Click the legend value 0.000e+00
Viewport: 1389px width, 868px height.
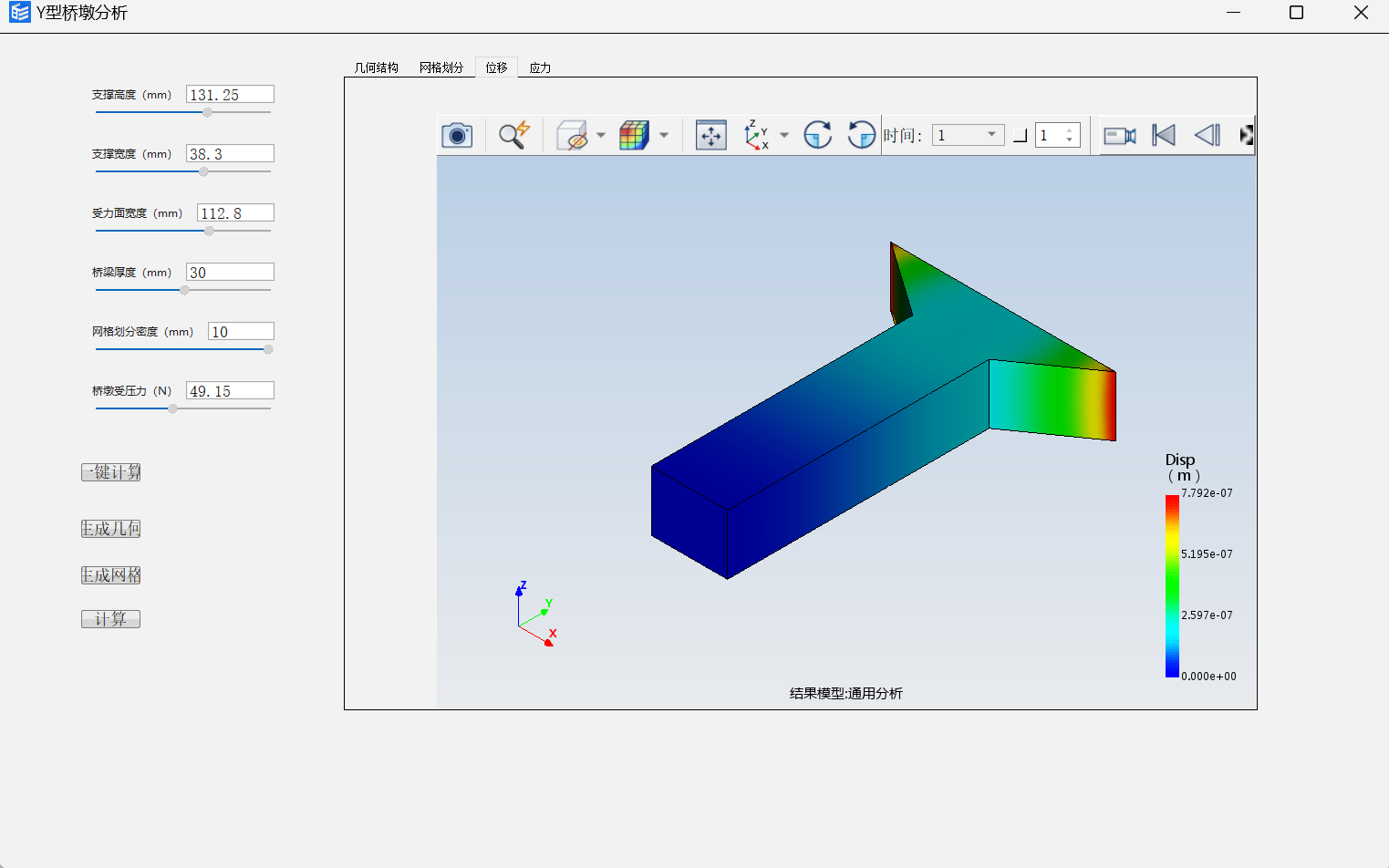click(1208, 677)
